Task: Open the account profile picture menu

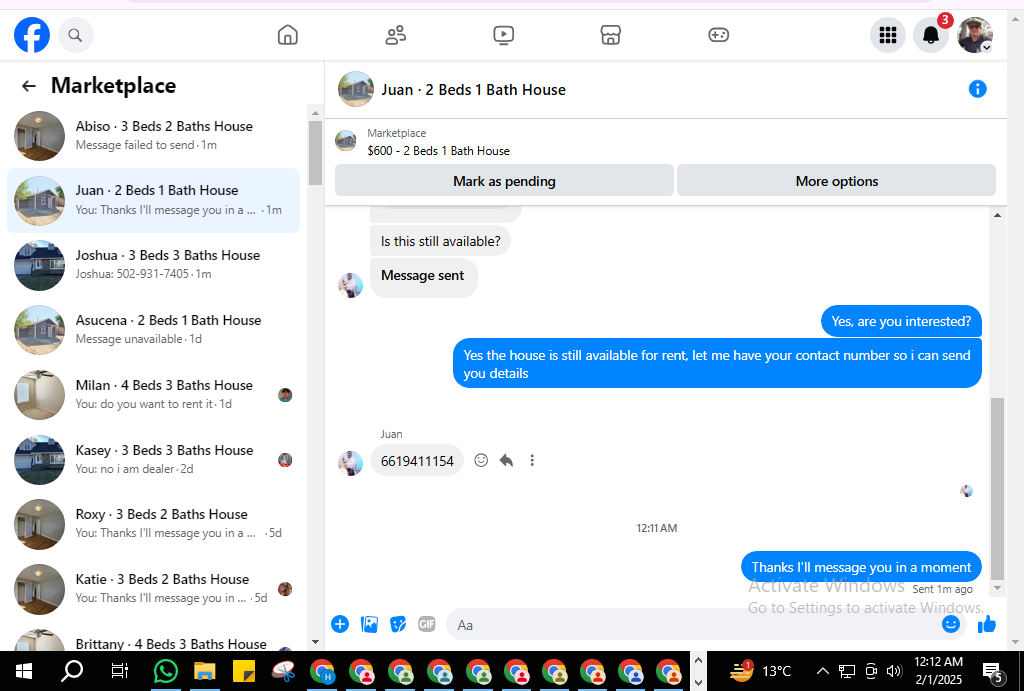Action: click(x=975, y=35)
